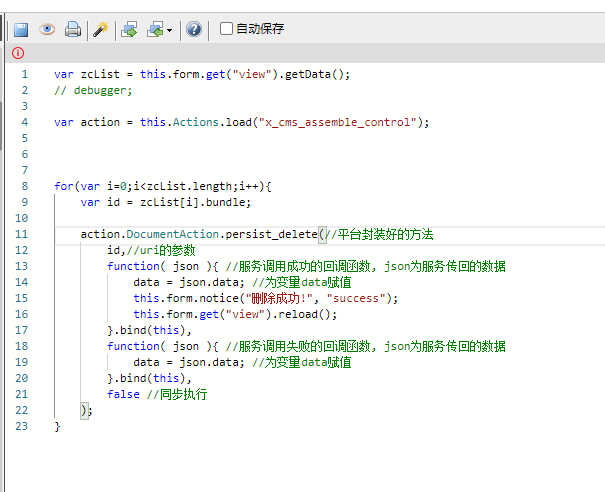The image size is (605, 492).
Task: Click line number 11 in the gutter
Action: [22, 234]
